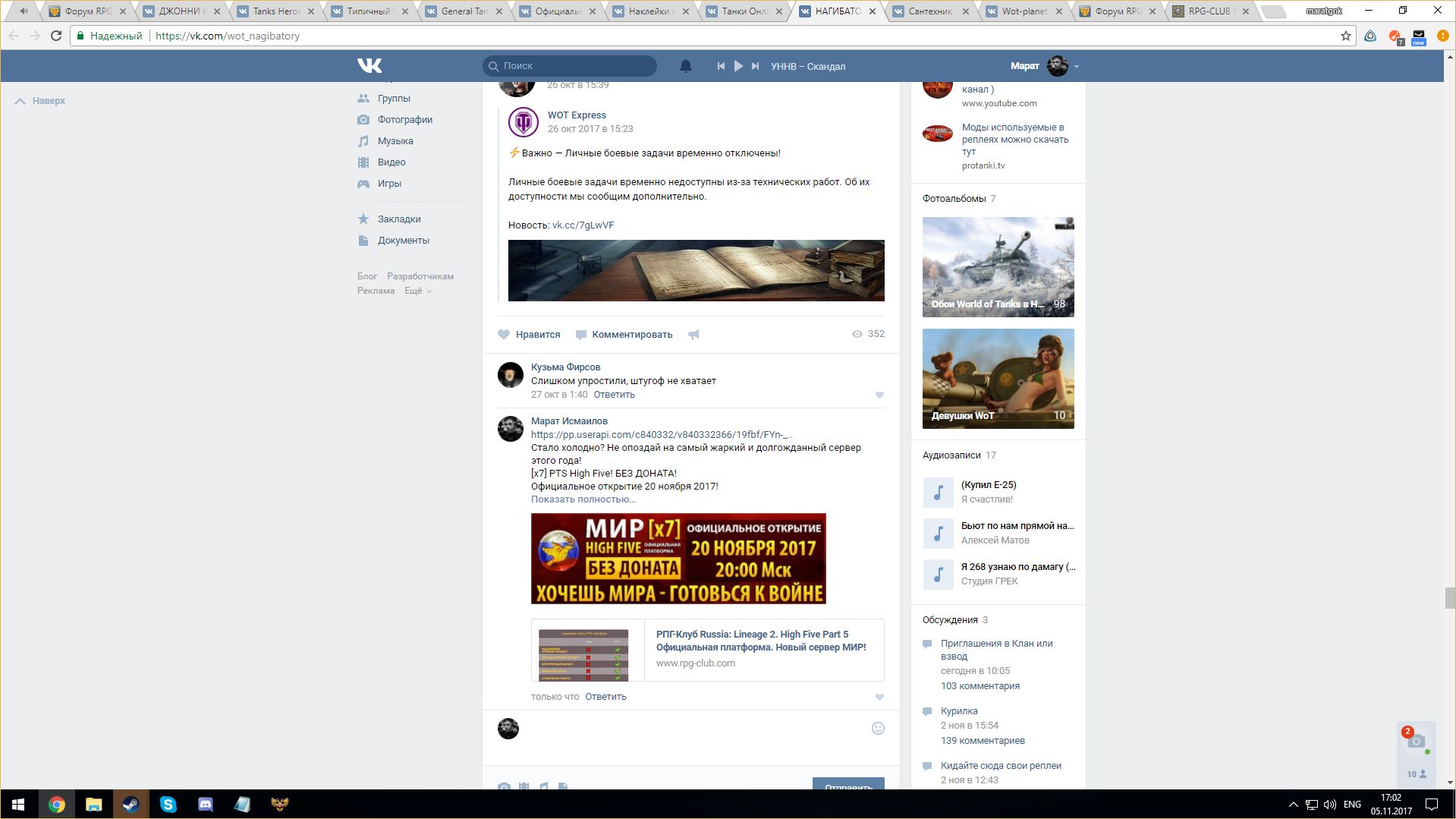1456x819 pixels.
Task: Open Обсуждения section header
Action: (x=950, y=620)
